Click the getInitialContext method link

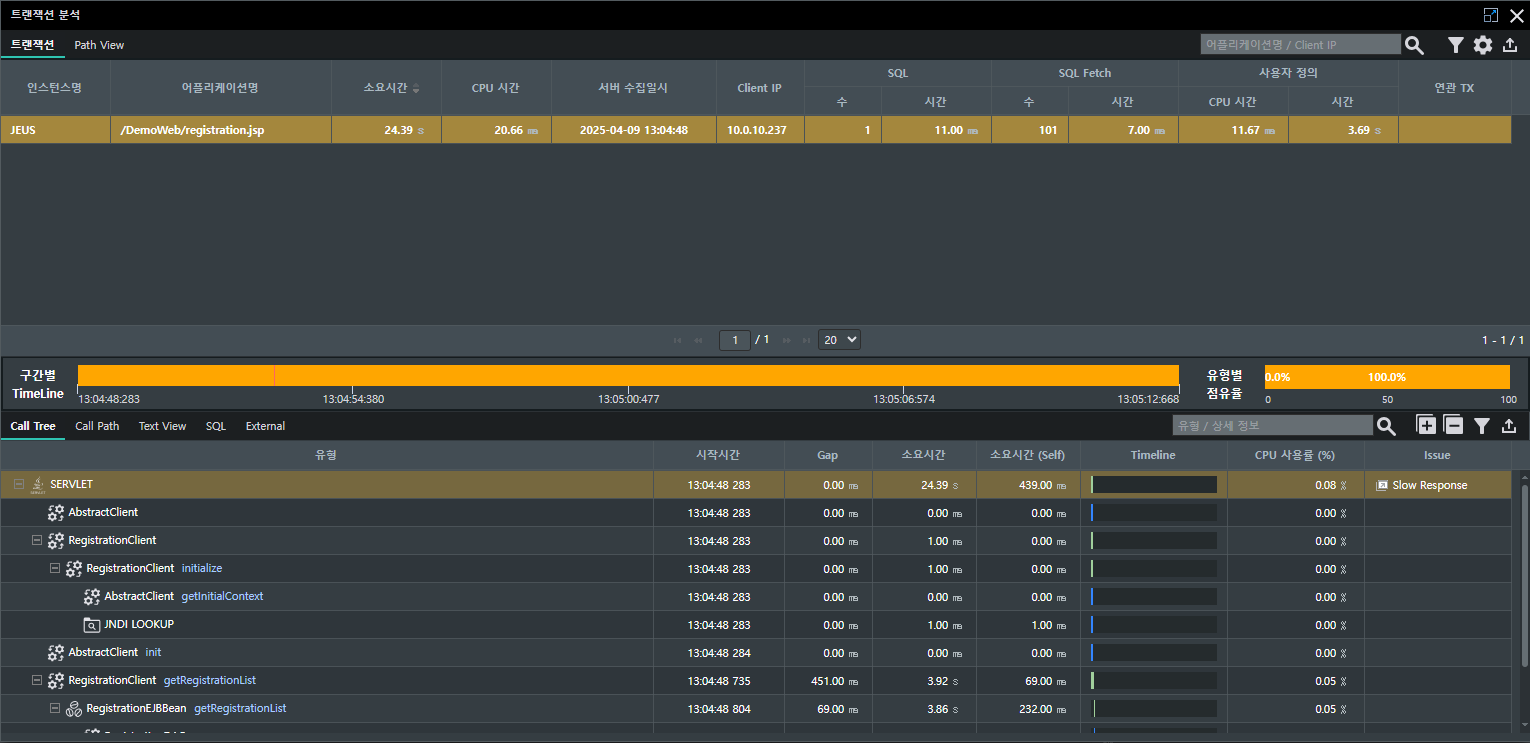click(x=222, y=597)
